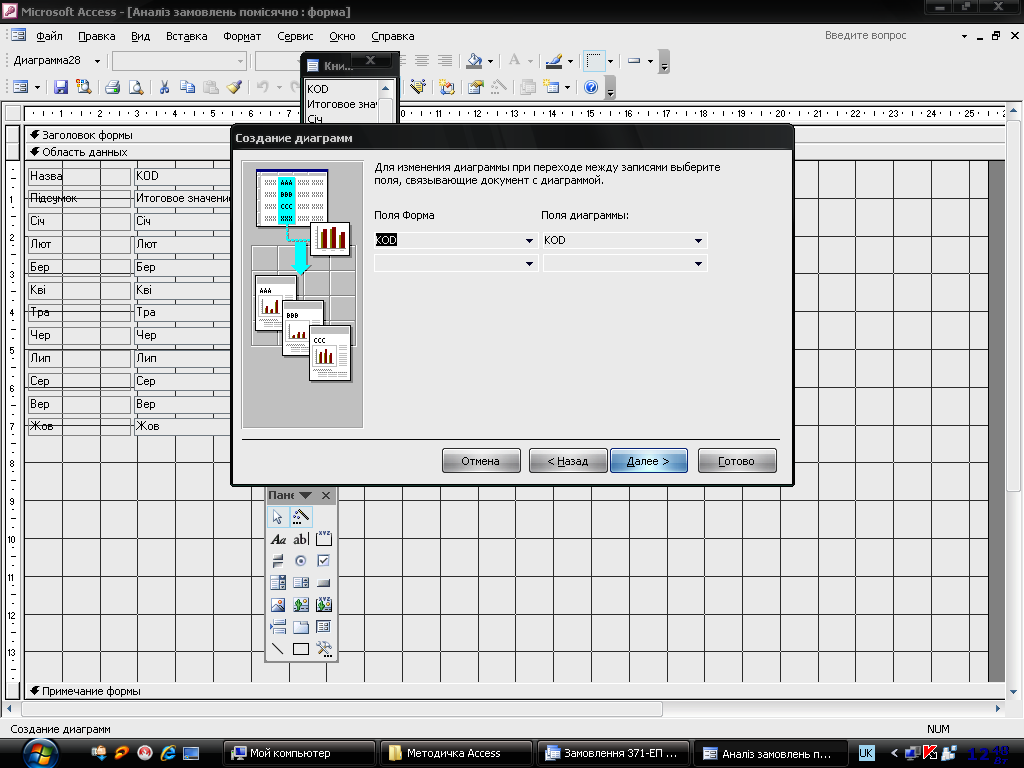Select the Page Break tool

pyautogui.click(x=278, y=627)
